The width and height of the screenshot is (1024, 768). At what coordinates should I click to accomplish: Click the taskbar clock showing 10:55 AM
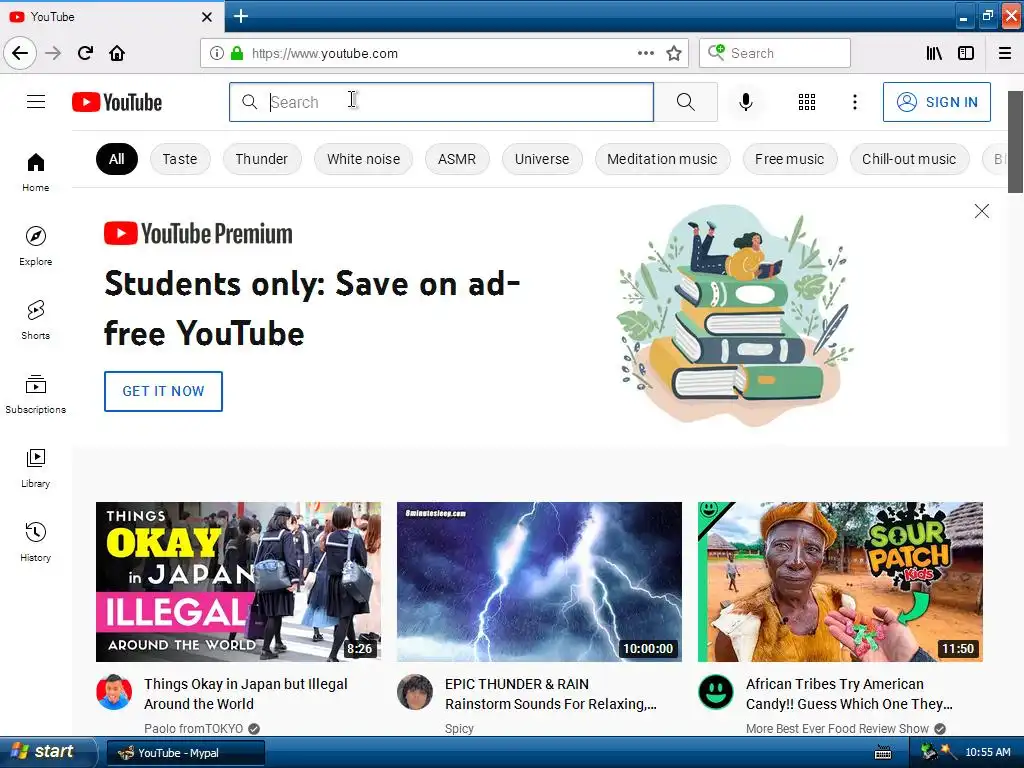point(987,752)
